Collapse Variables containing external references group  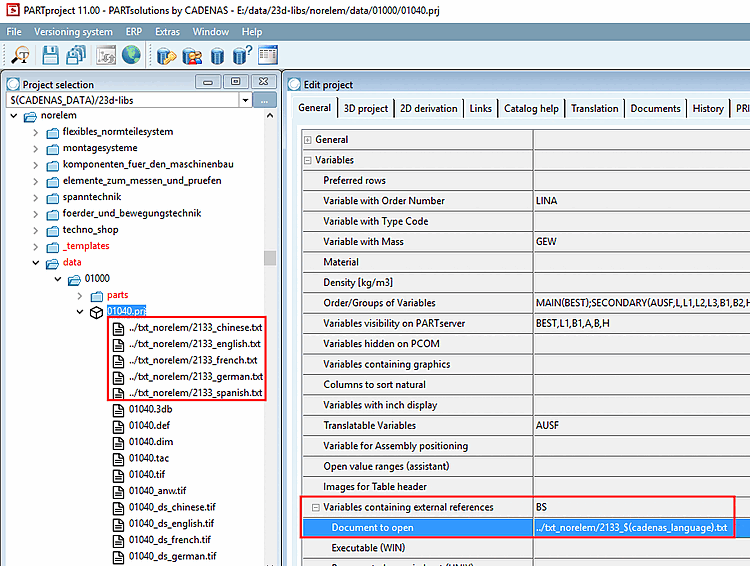pos(315,507)
